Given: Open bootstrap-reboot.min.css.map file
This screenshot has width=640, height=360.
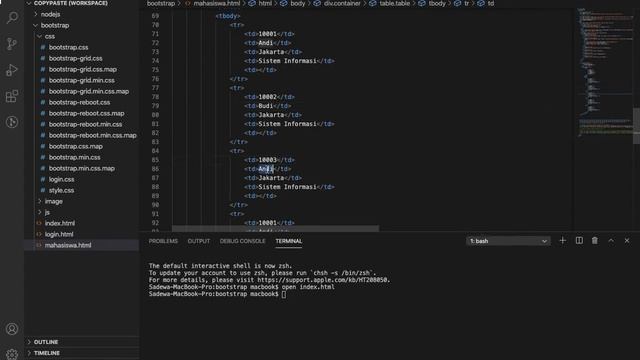Looking at the screenshot, I should tap(92, 136).
